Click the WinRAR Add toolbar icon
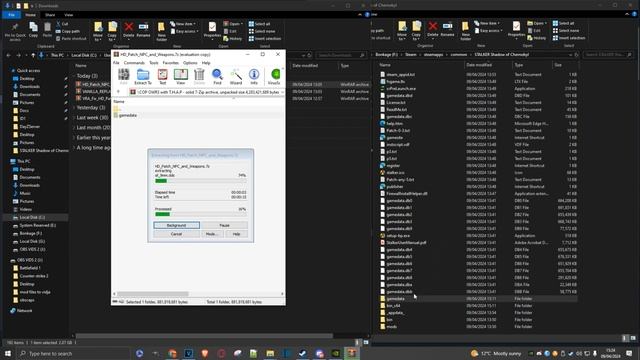The width and height of the screenshot is (640, 360). click(123, 76)
